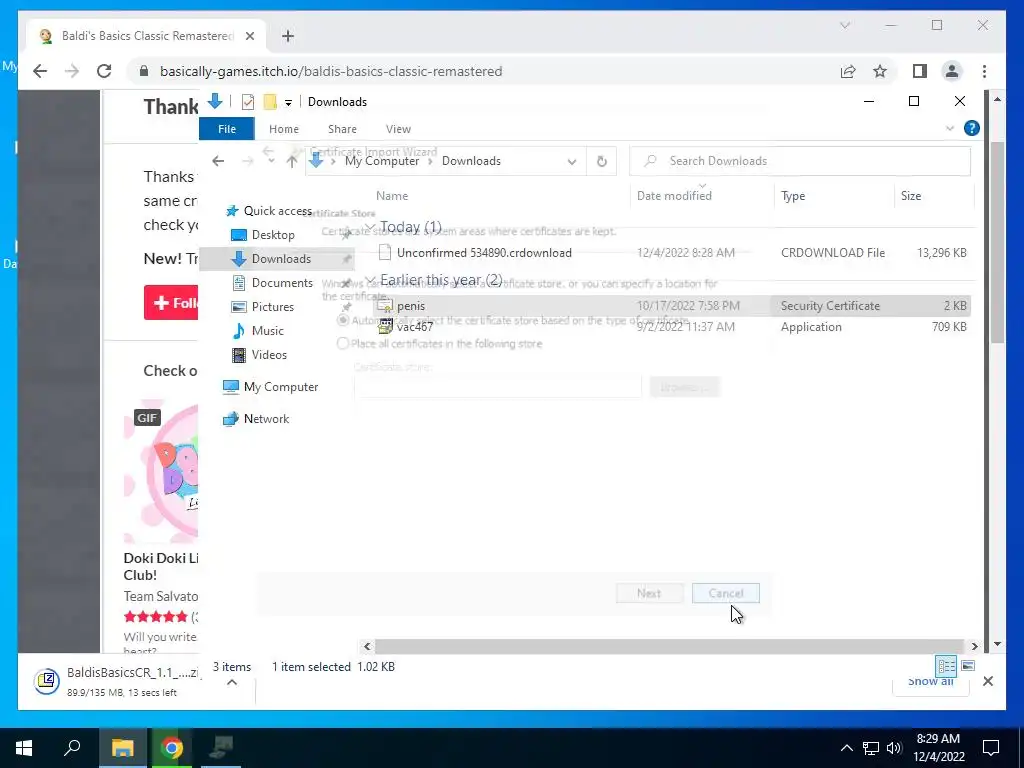Click Show all downloads in Chrome

point(930,681)
